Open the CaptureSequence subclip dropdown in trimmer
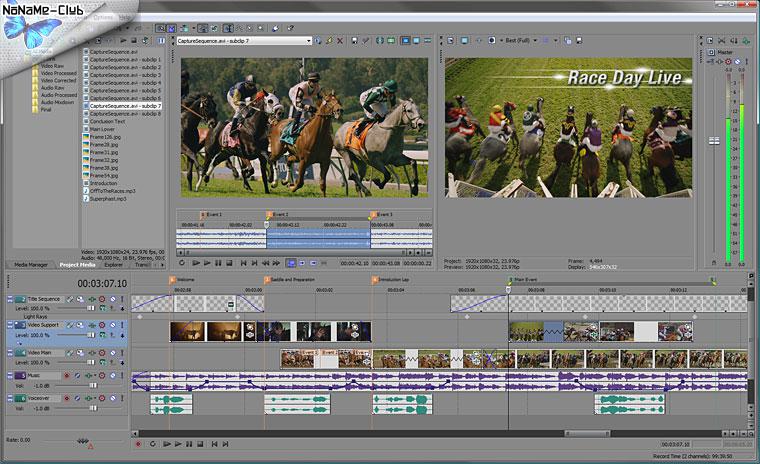The width and height of the screenshot is (760, 464). [x=307, y=41]
